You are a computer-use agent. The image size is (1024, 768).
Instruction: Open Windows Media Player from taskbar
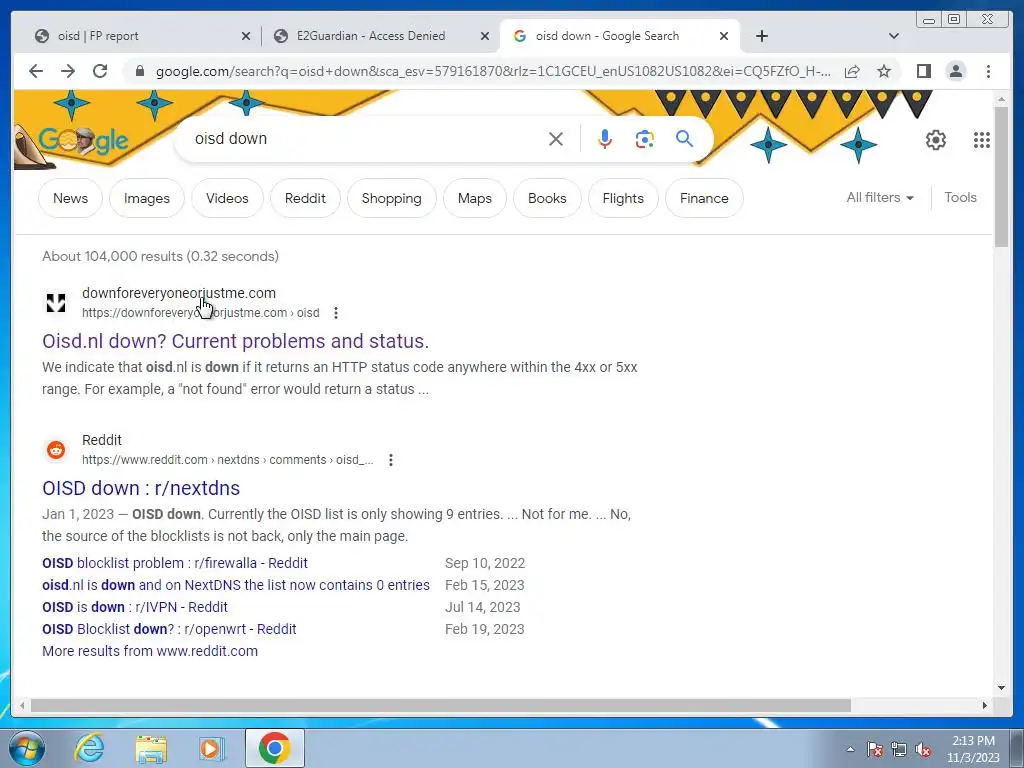tap(210, 748)
